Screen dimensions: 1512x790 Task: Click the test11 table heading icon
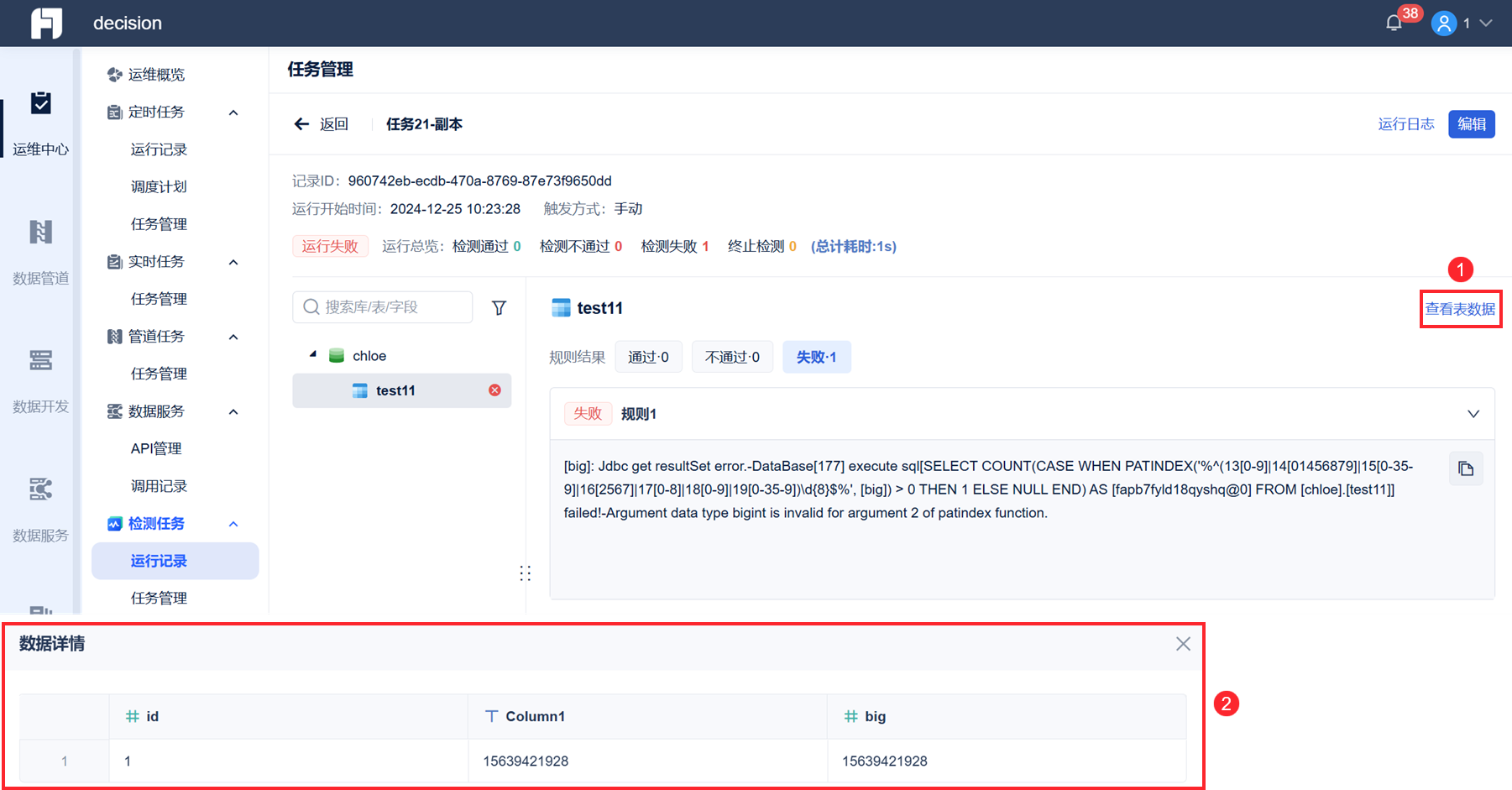561,308
